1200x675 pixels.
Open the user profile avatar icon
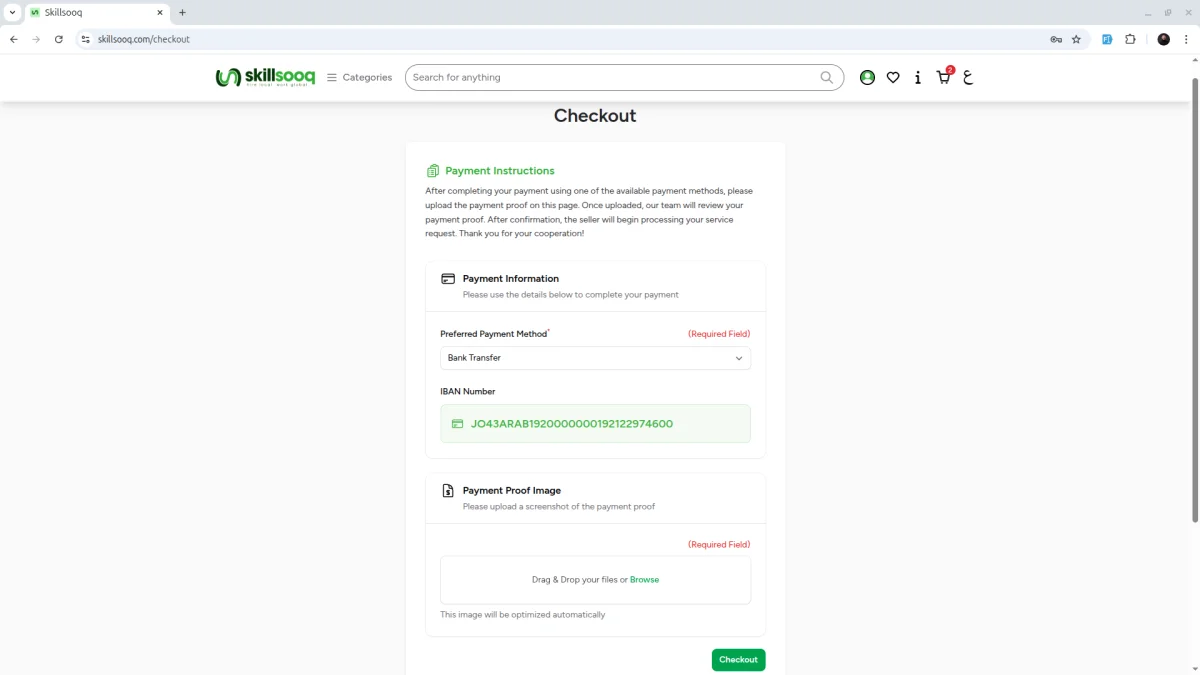pos(867,77)
